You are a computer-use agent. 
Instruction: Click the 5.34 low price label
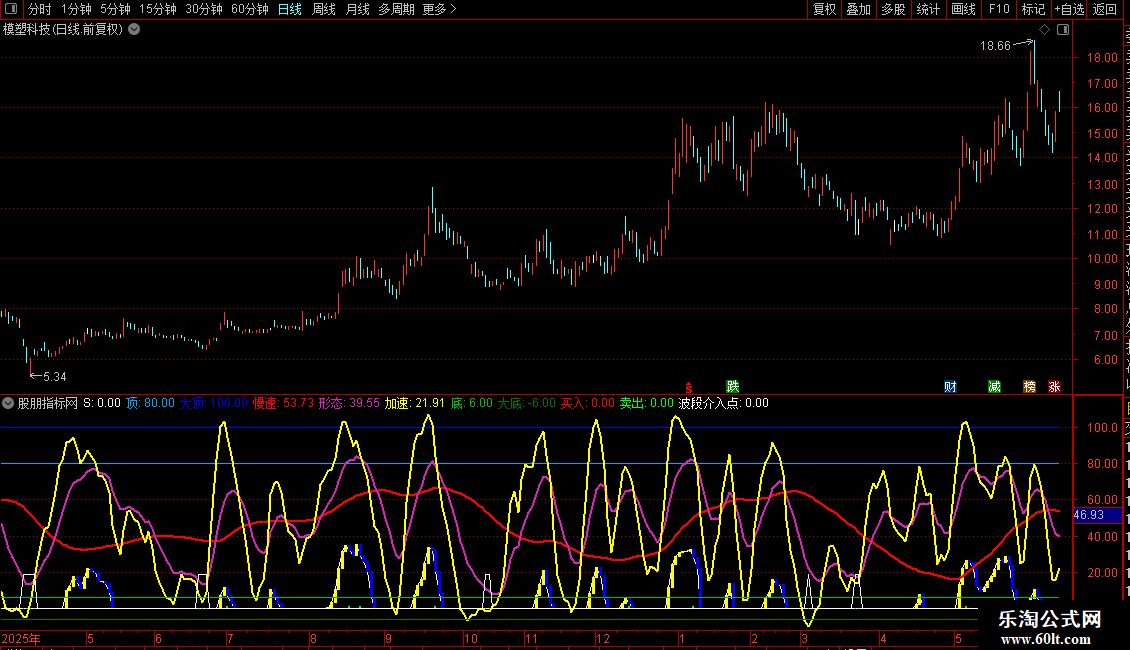[54, 377]
